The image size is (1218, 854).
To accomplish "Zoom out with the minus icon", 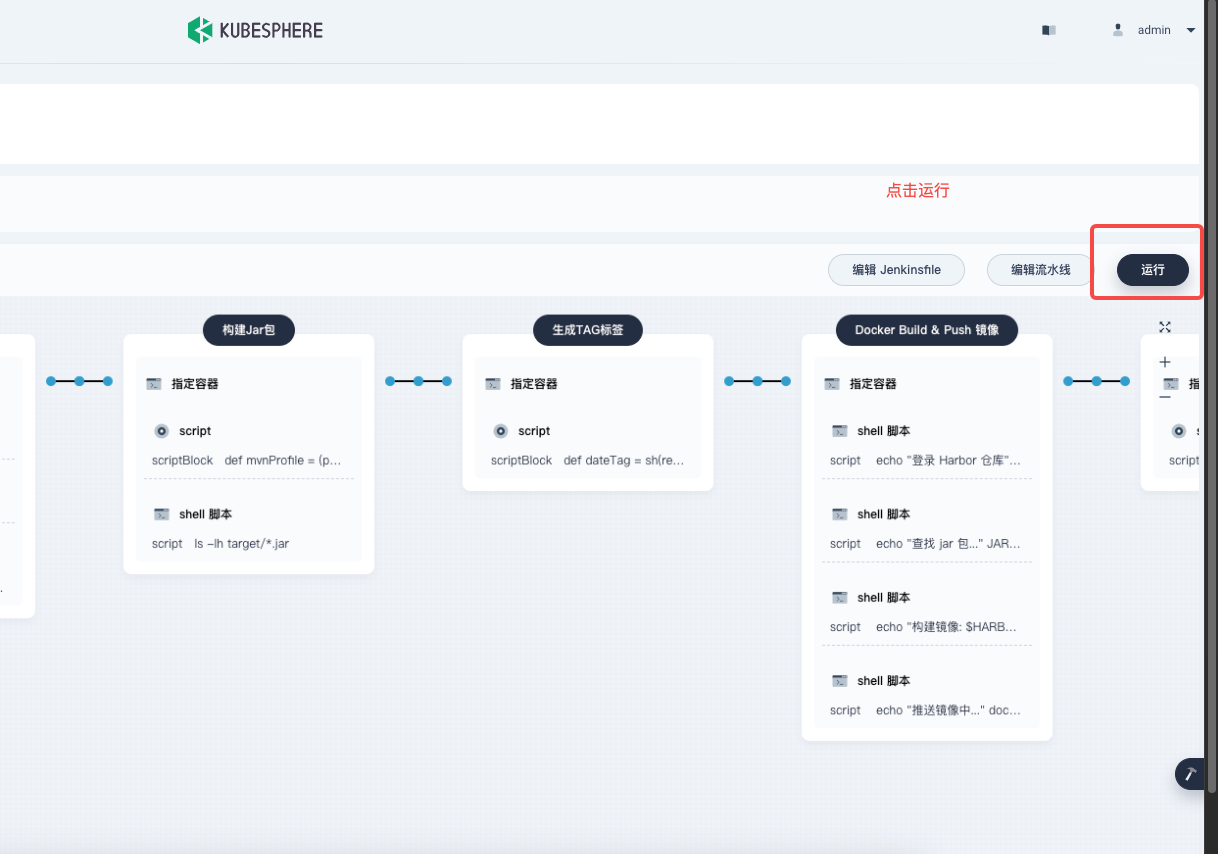I will [1164, 397].
